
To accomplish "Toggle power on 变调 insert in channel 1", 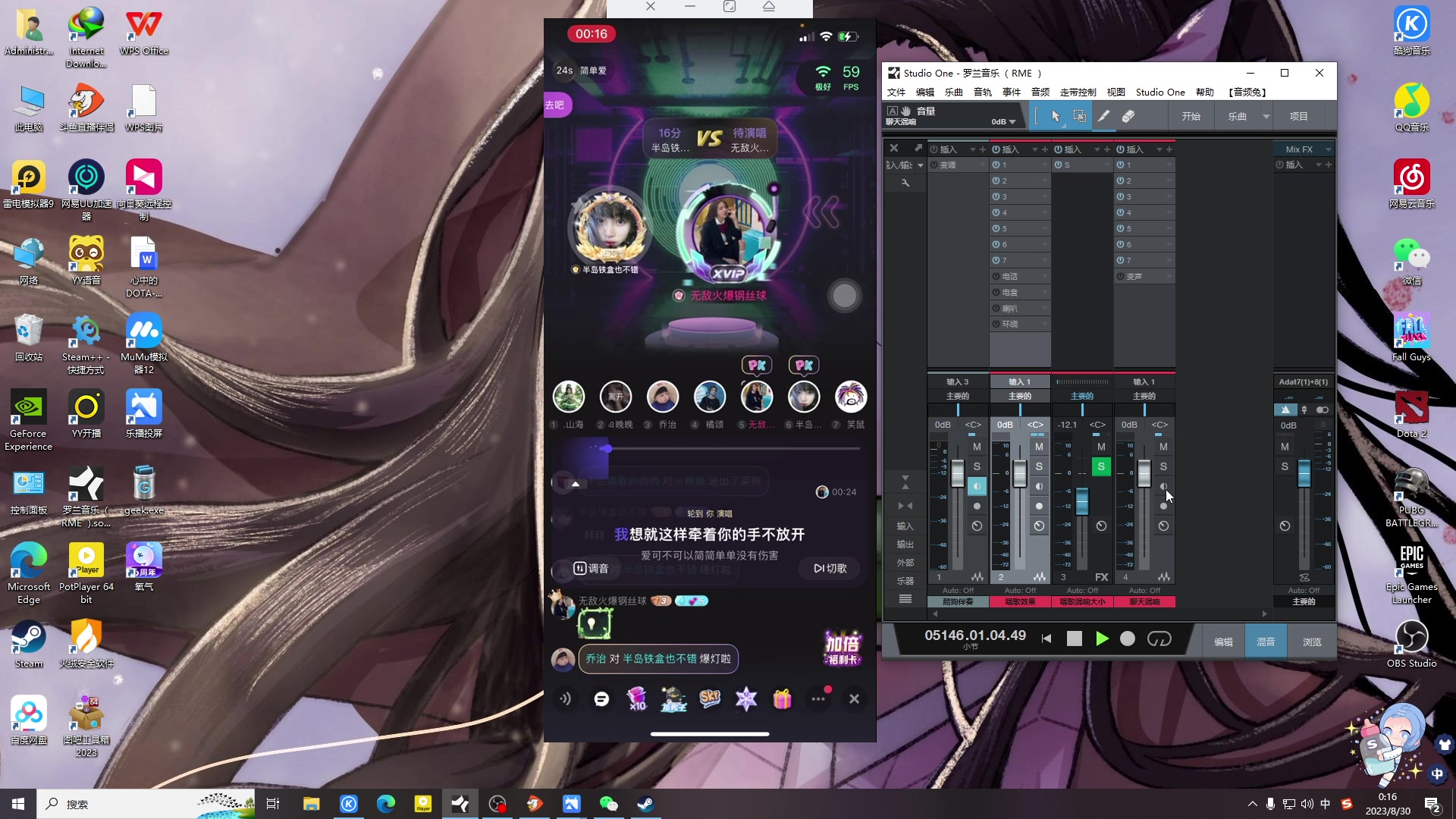I will 934,165.
